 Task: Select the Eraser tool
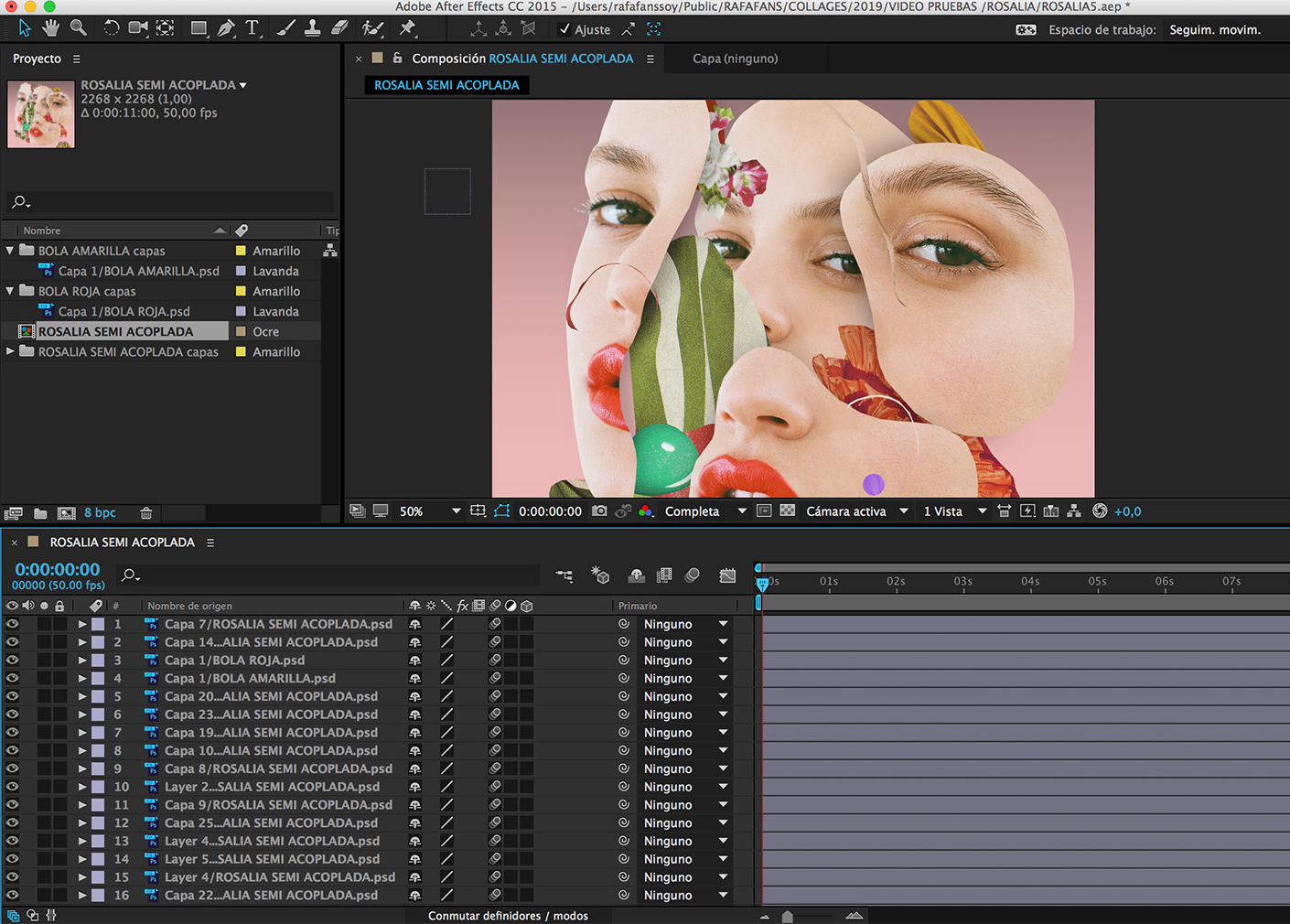[x=339, y=28]
